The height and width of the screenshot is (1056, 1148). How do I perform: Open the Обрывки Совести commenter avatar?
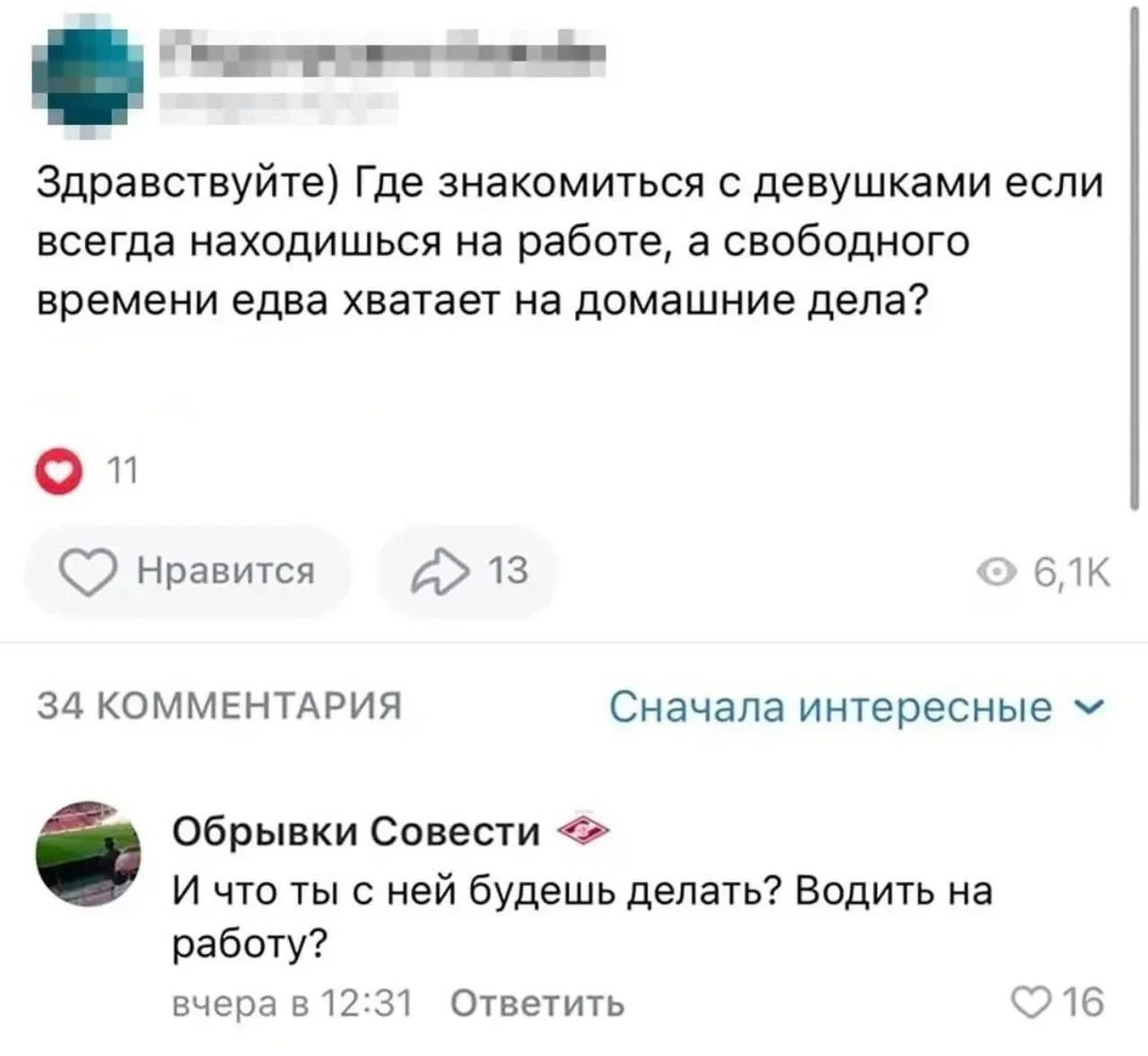(x=88, y=852)
